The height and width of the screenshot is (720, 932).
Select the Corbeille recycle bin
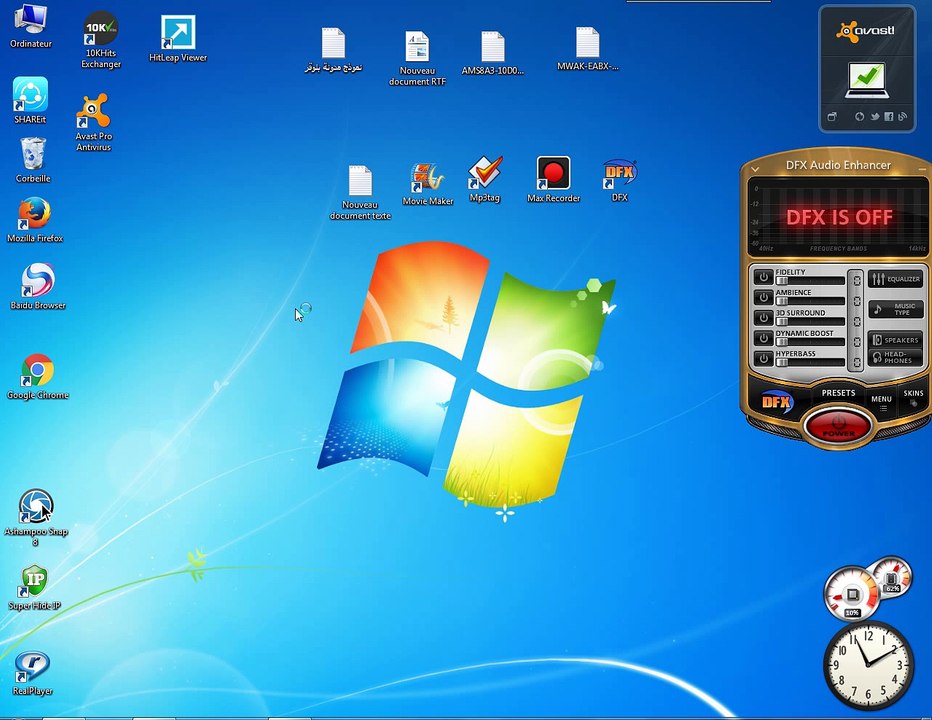(33, 160)
